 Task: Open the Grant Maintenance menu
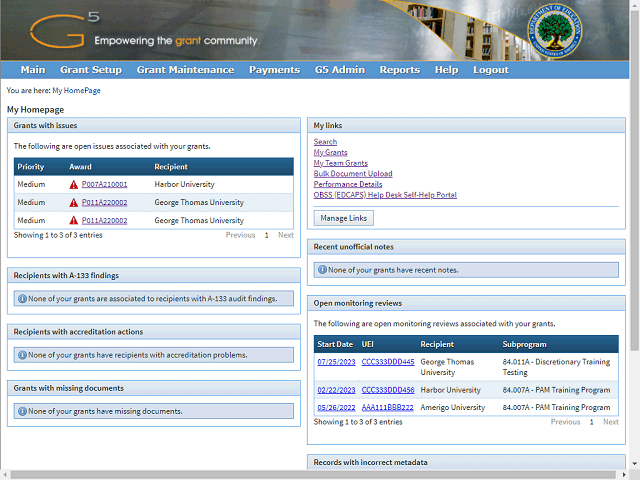[185, 70]
